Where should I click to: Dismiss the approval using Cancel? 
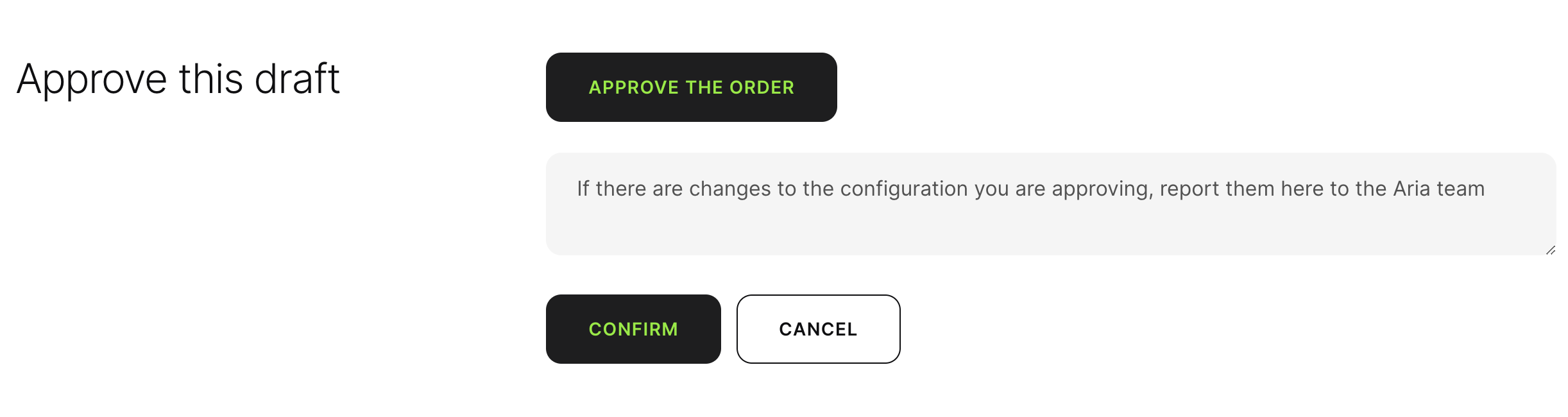tap(818, 329)
